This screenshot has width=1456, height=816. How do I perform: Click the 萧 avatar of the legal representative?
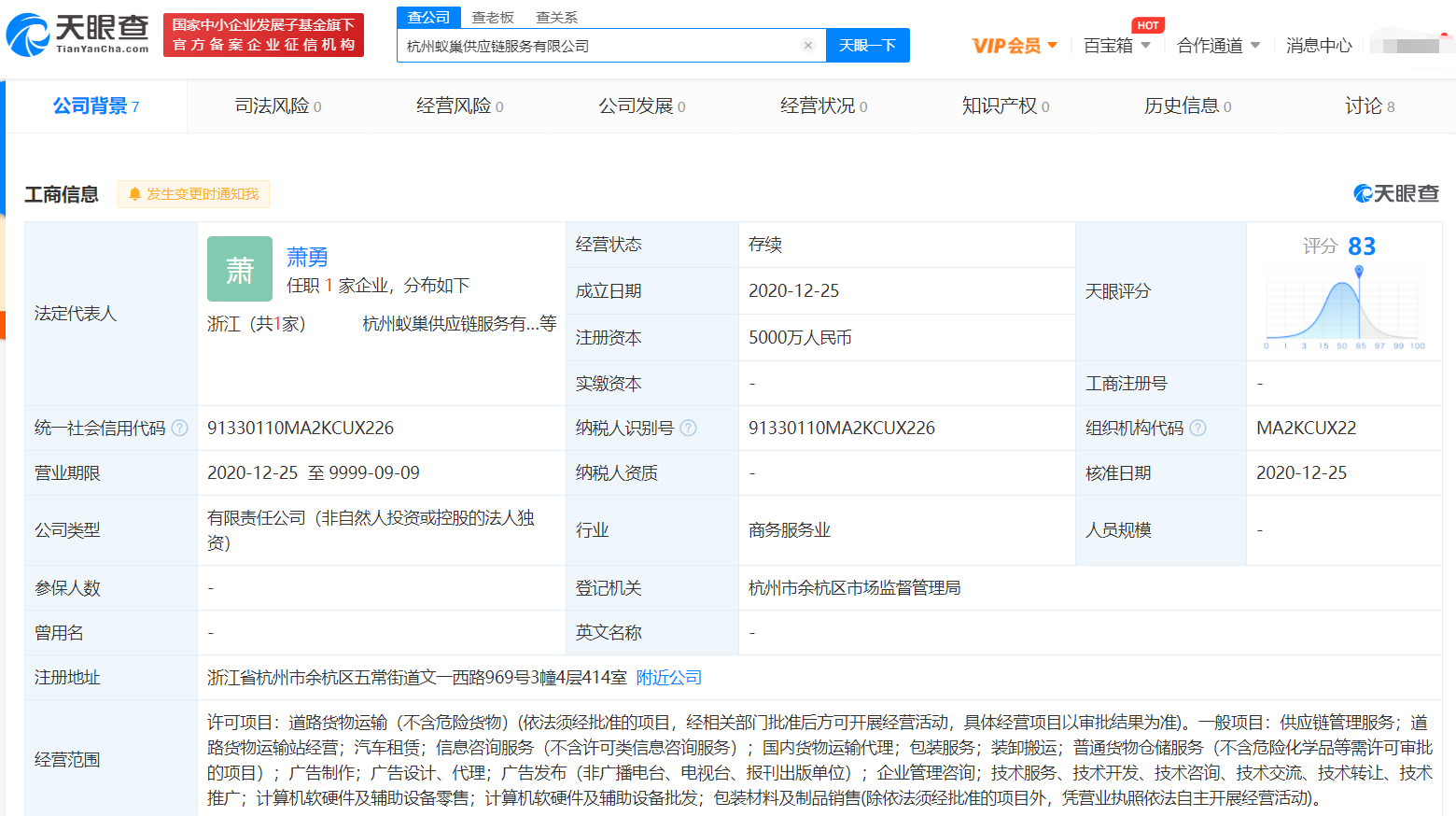pyautogui.click(x=240, y=269)
